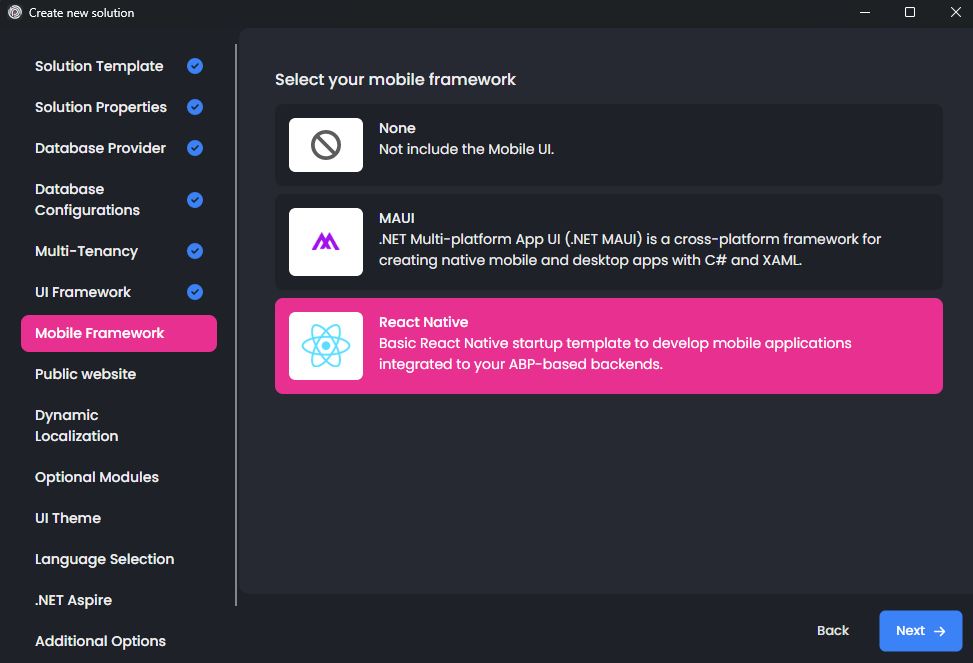Click the app logo in title bar

15,13
